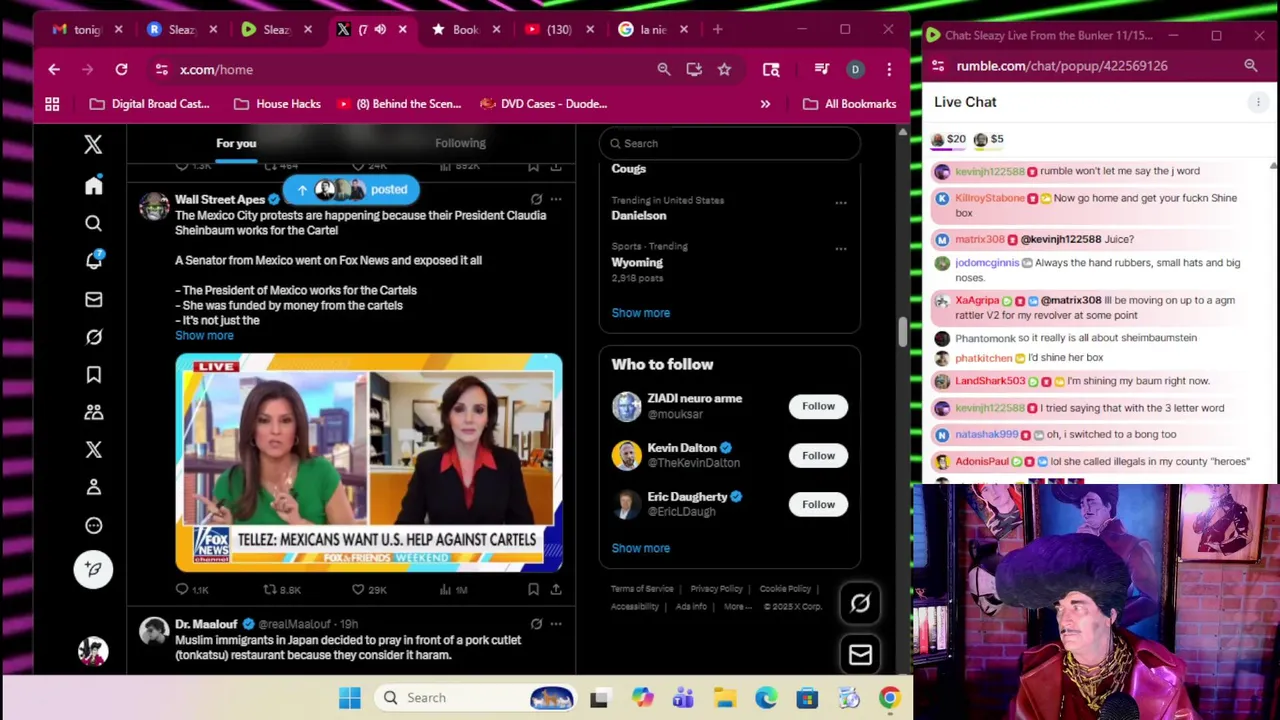1280x720 pixels.
Task: Follow ZIADI neuro arme
Action: 818,406
